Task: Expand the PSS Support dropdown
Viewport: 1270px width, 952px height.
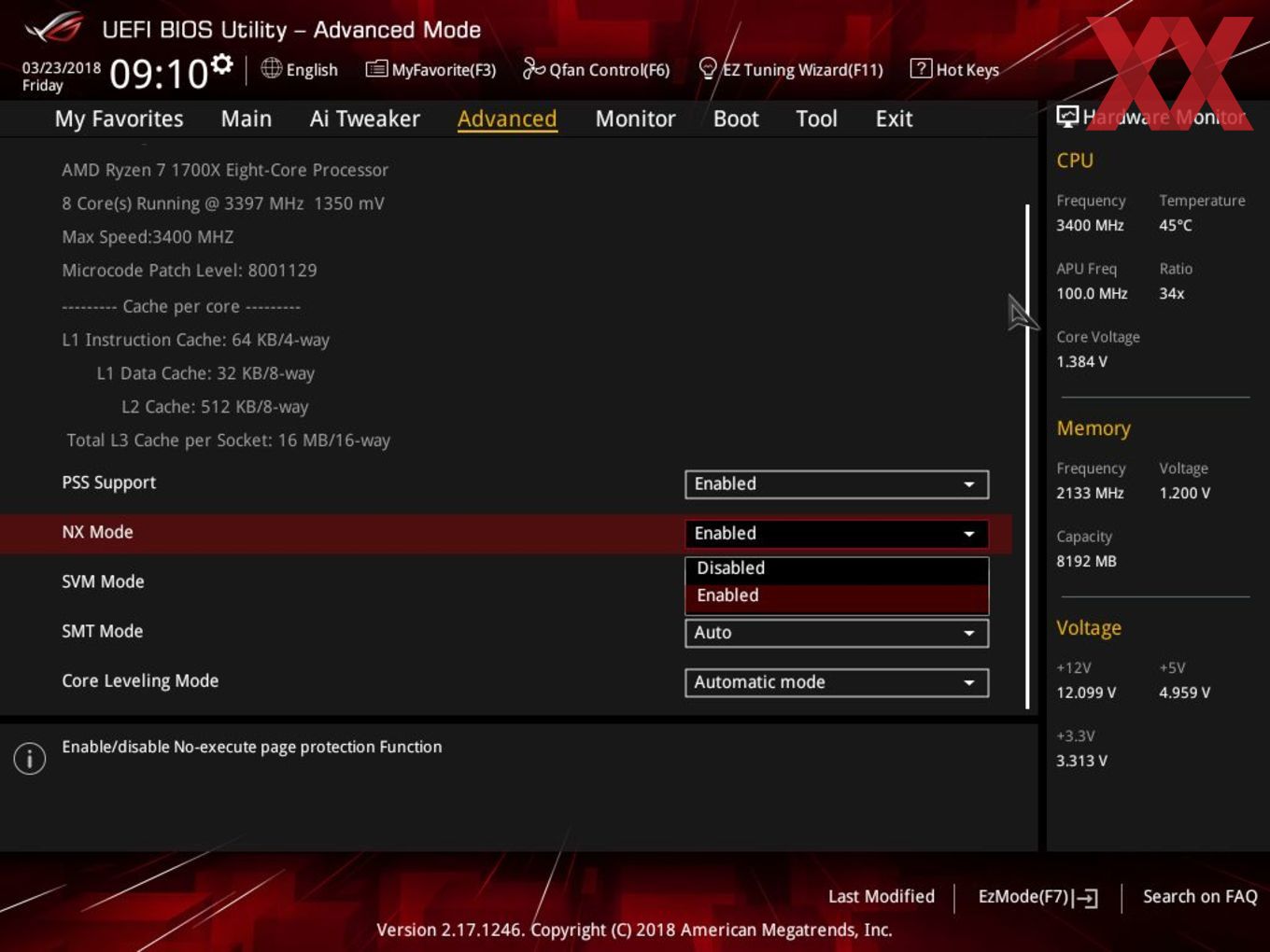Action: (837, 483)
